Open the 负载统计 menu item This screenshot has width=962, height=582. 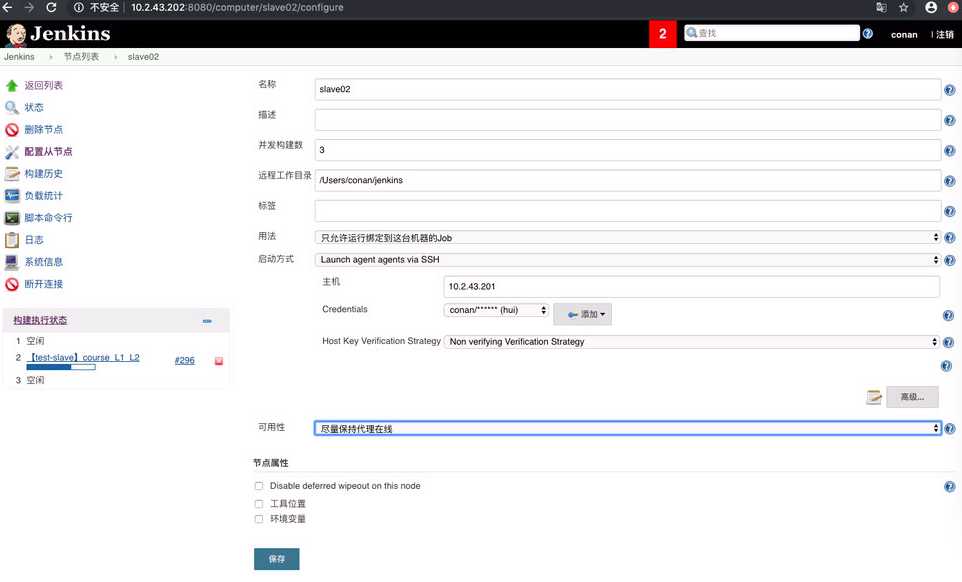coord(44,196)
